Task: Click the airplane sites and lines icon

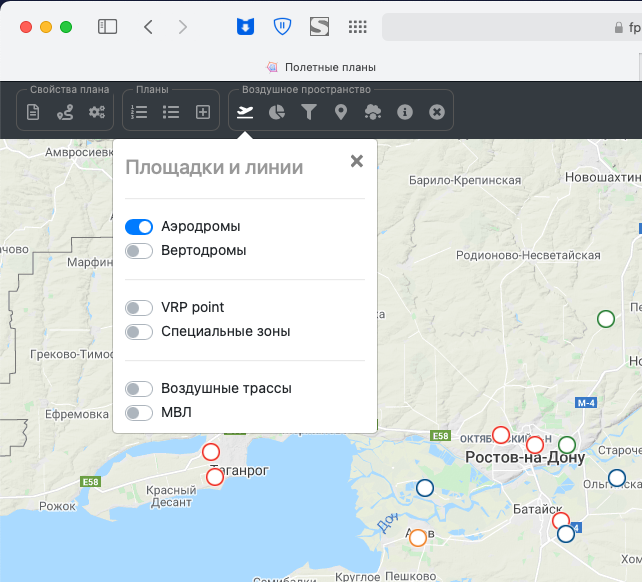Action: click(x=245, y=112)
